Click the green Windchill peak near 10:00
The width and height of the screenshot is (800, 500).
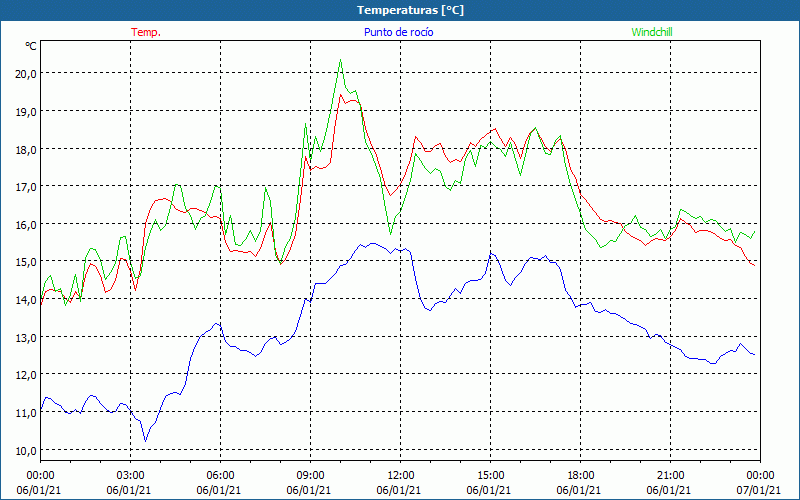(340, 60)
